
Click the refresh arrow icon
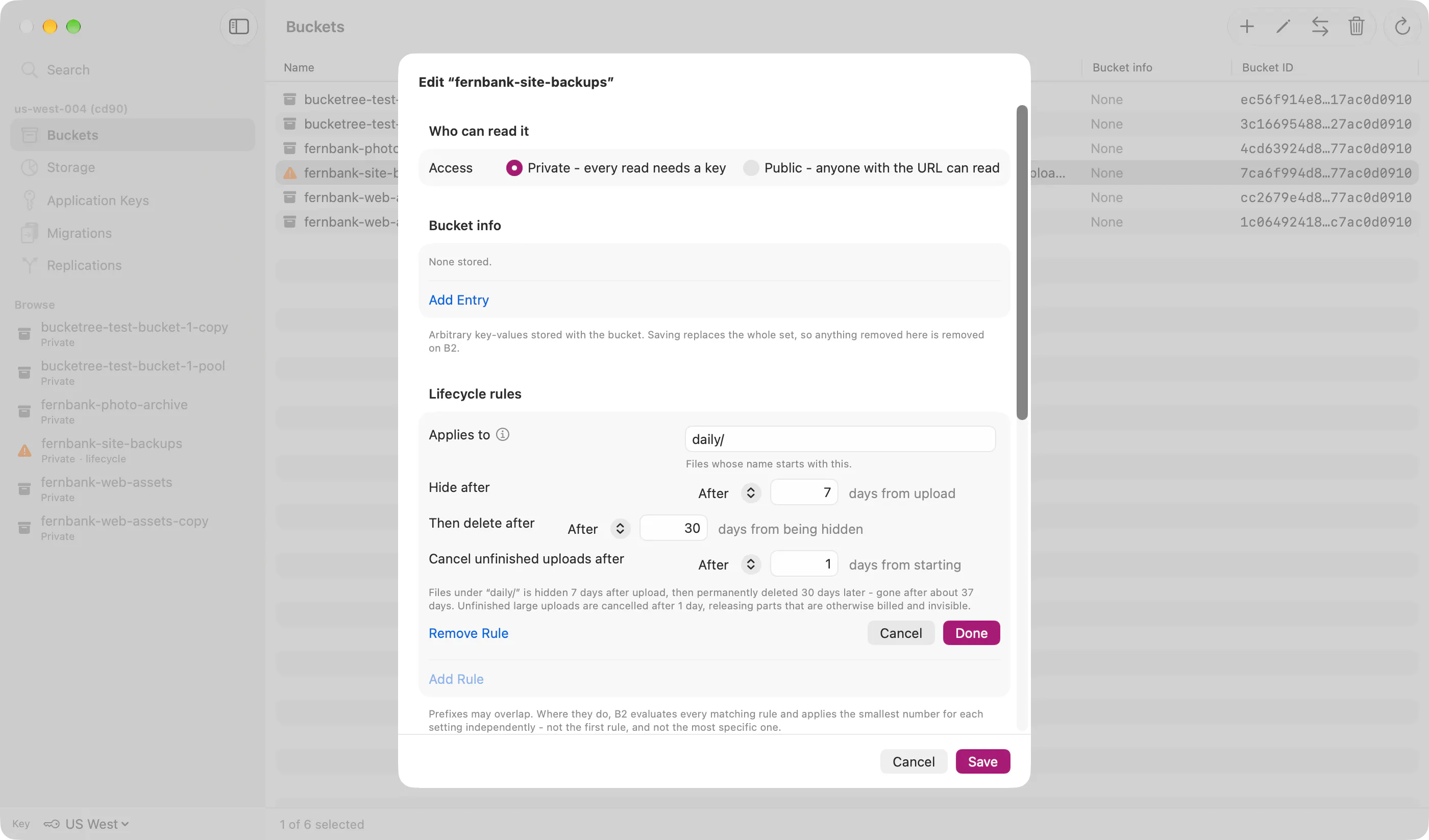[x=1402, y=26]
